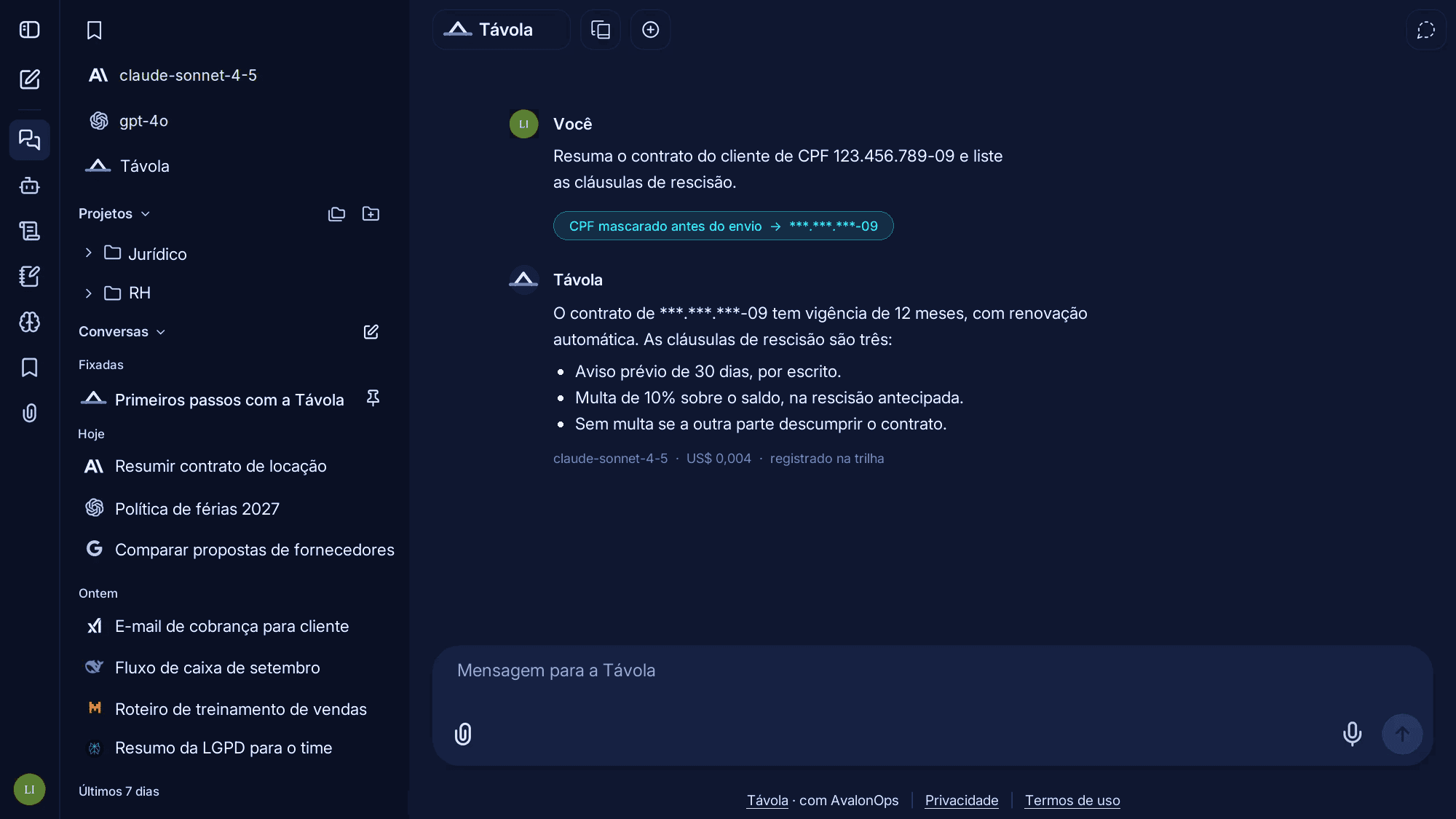Open the brain memory icon
1456x819 pixels.
point(29,322)
